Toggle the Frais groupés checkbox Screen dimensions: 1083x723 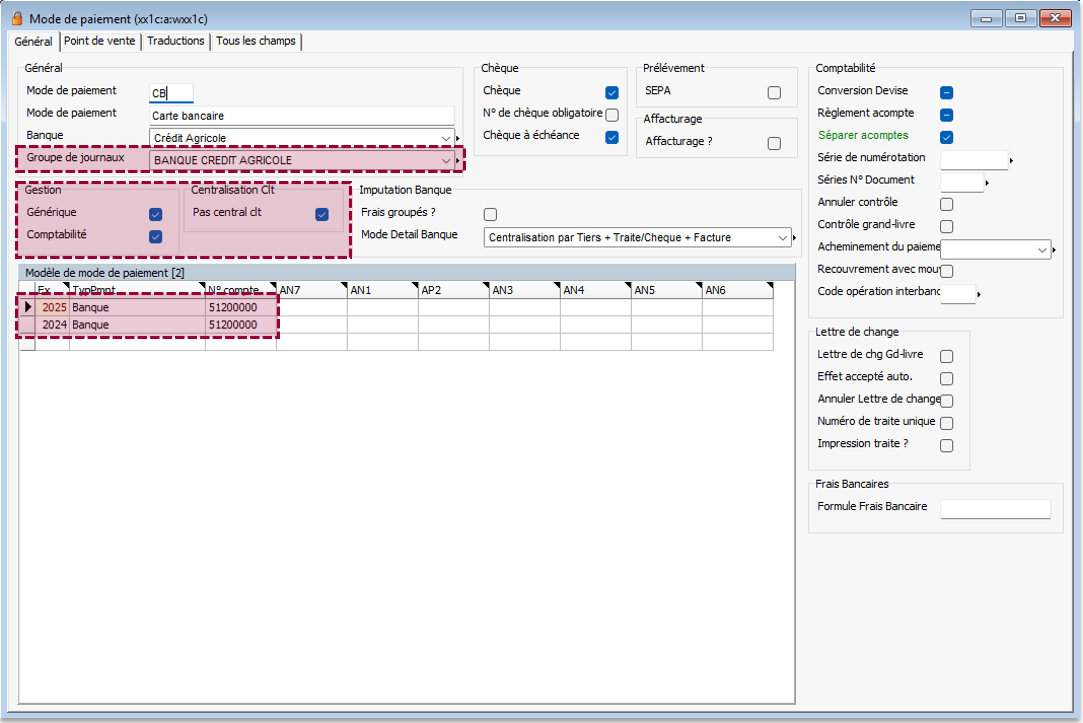tap(490, 214)
